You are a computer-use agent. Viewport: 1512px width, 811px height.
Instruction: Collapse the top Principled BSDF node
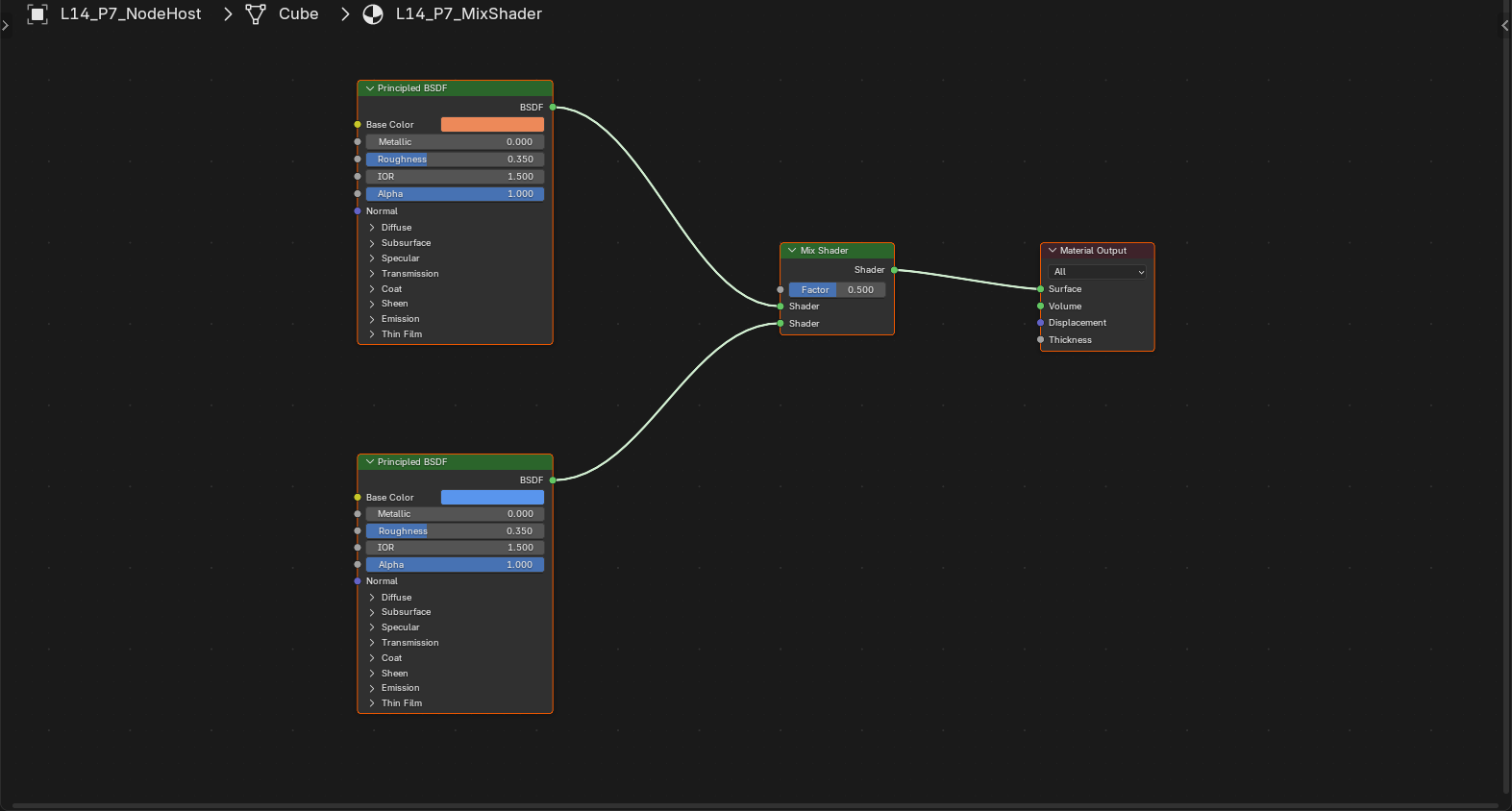tap(370, 88)
